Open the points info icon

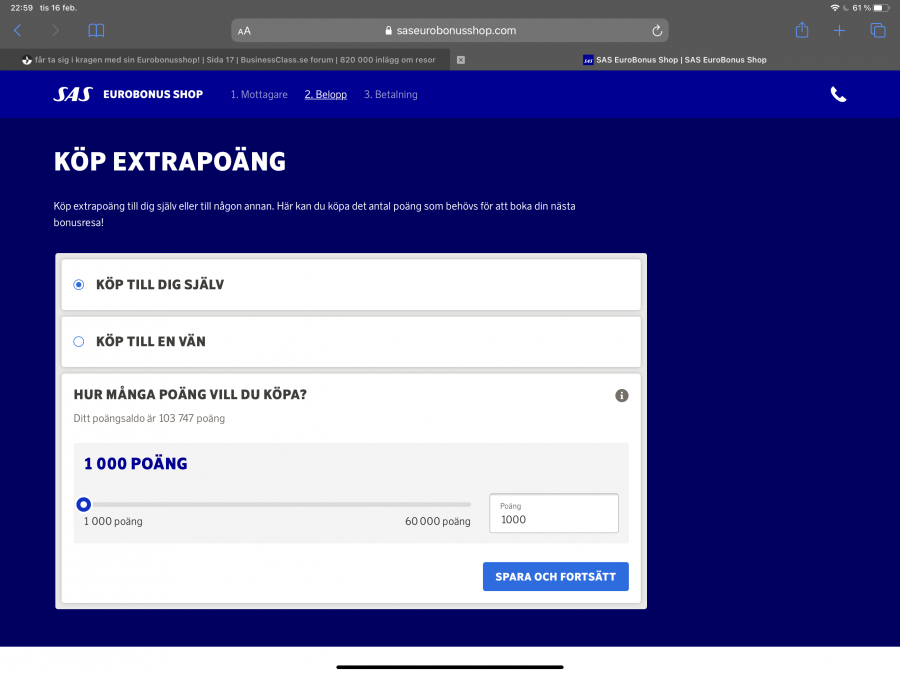tap(621, 395)
